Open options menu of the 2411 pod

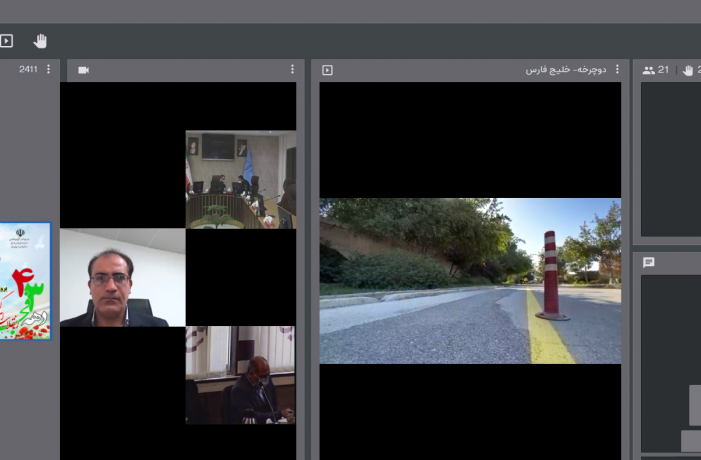[48, 70]
